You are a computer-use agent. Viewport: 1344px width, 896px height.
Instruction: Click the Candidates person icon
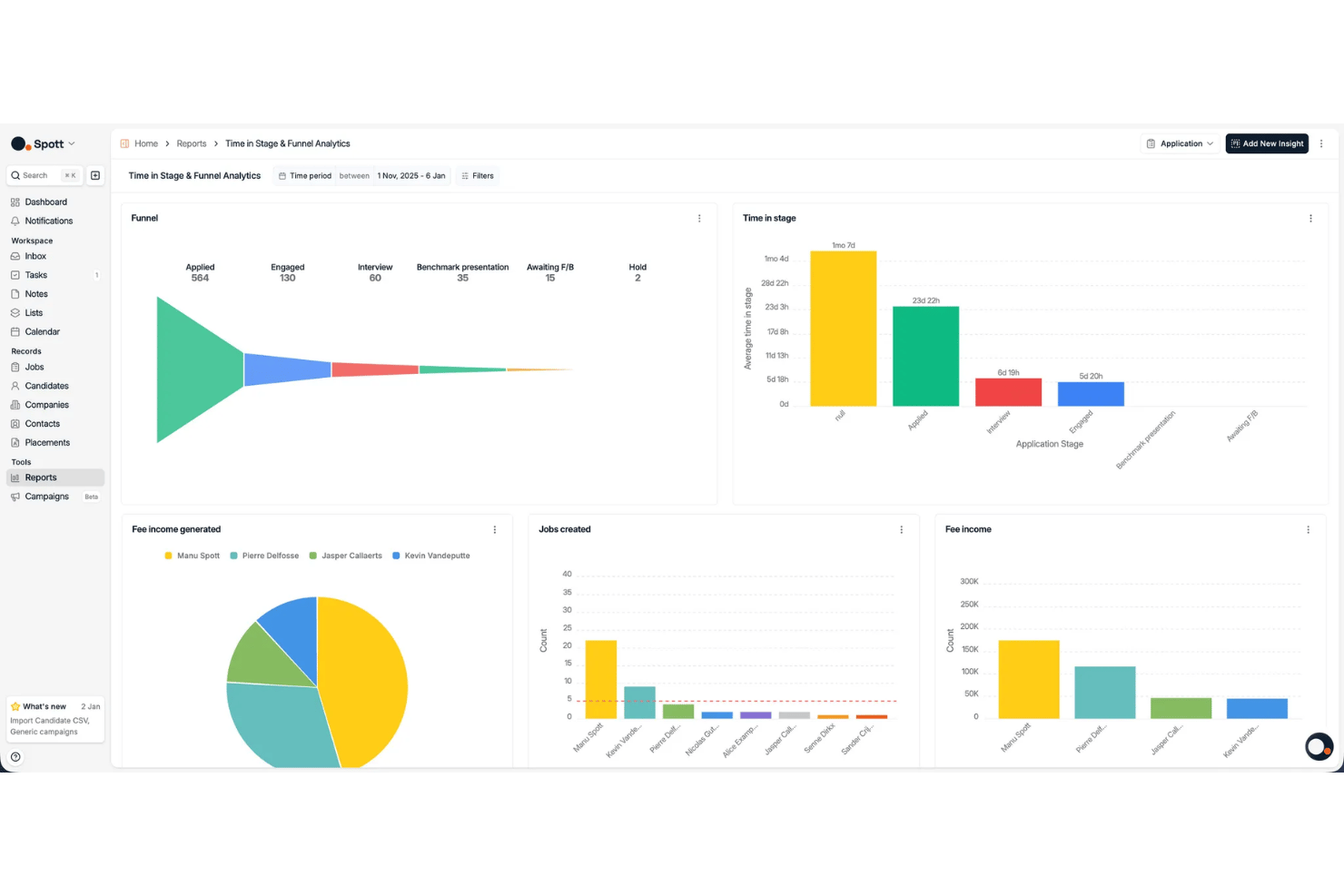click(15, 386)
